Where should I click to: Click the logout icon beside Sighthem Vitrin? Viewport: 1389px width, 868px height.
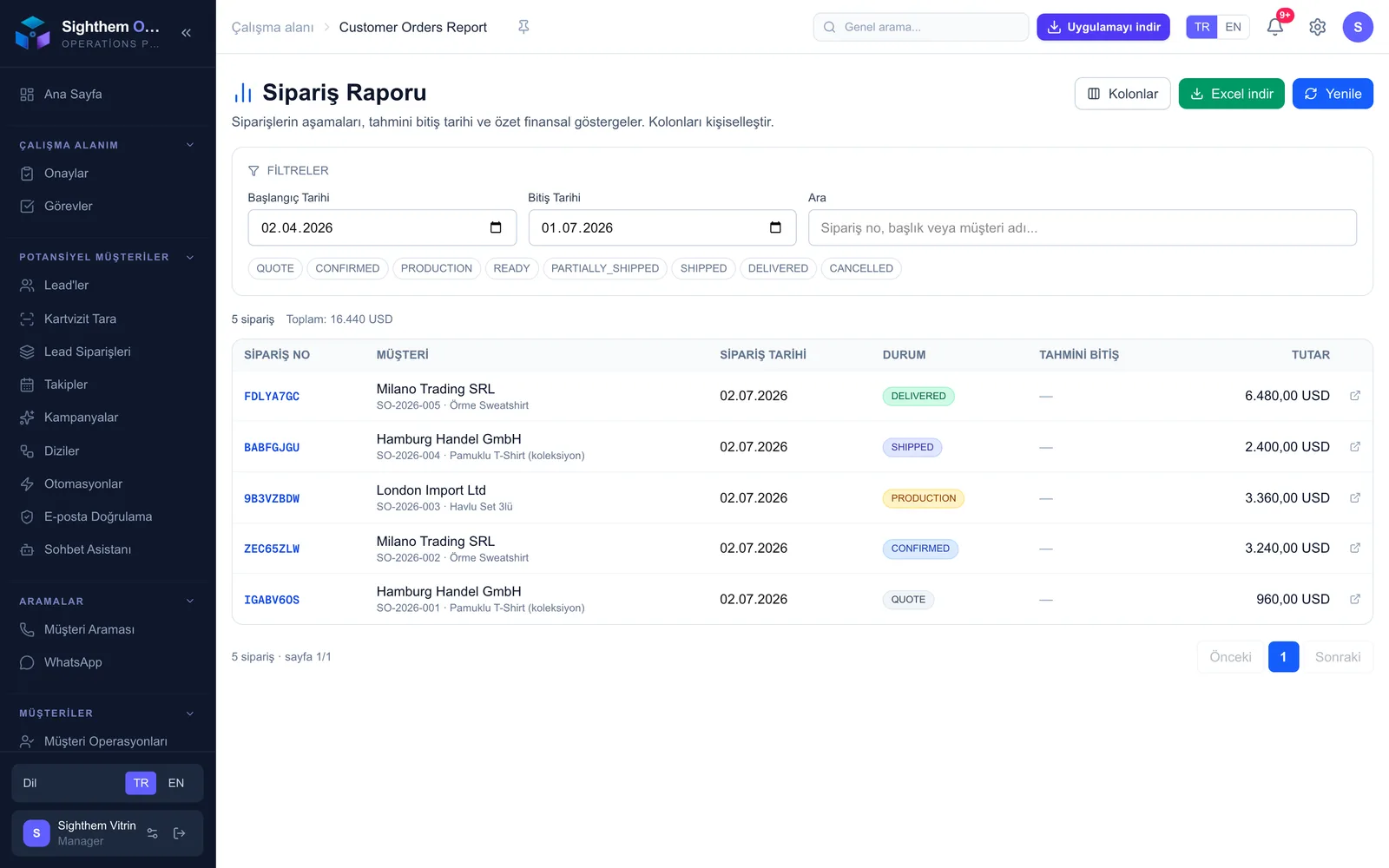point(180,833)
